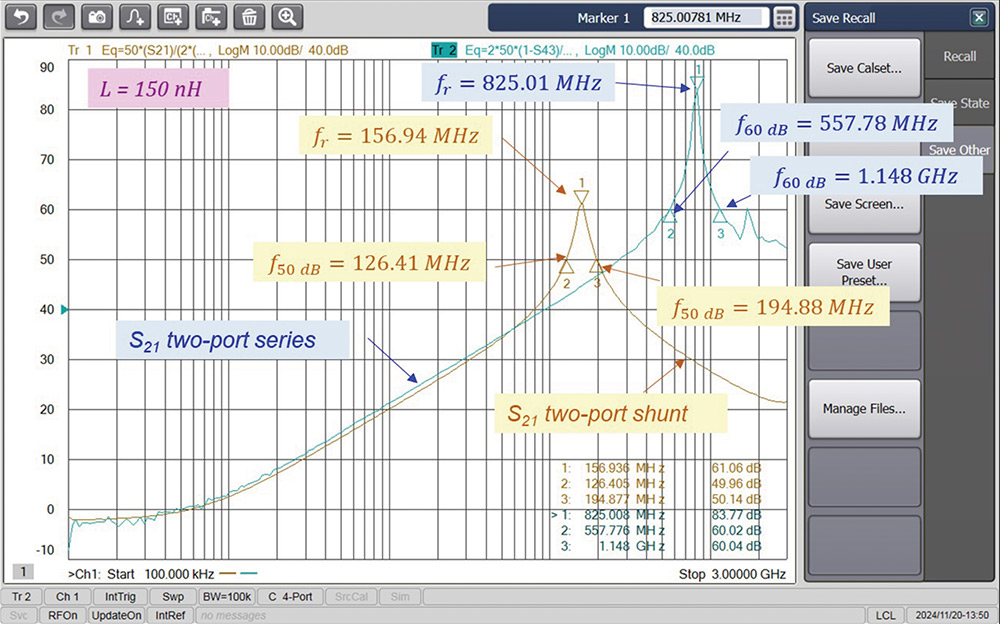Add a new trace with toolbar icon
Screen dimensions: 1000x624
click(x=136, y=17)
